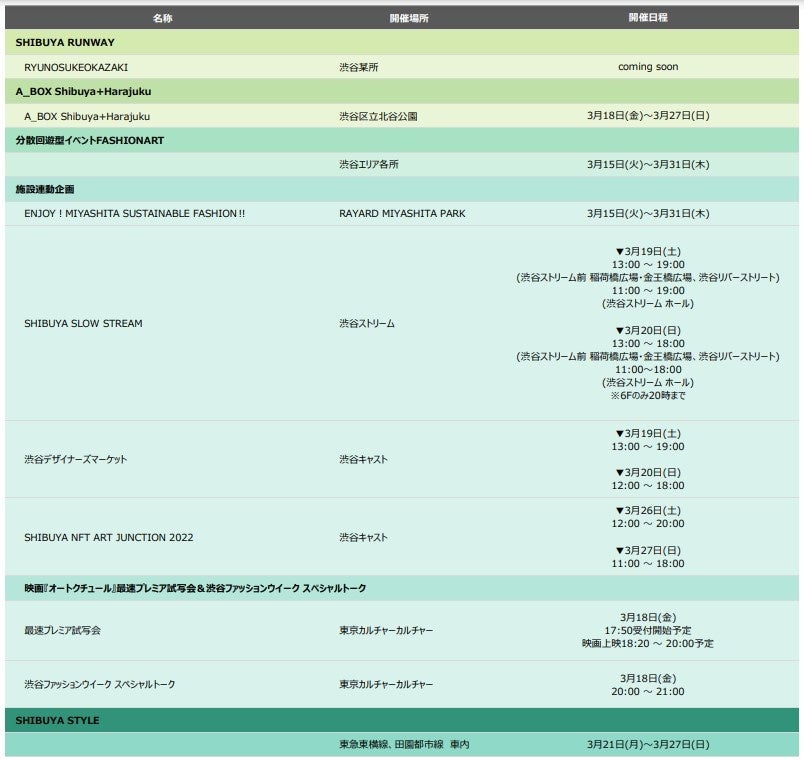Click the ▼3月26日(土) date
This screenshot has width=804, height=760.
[x=648, y=511]
